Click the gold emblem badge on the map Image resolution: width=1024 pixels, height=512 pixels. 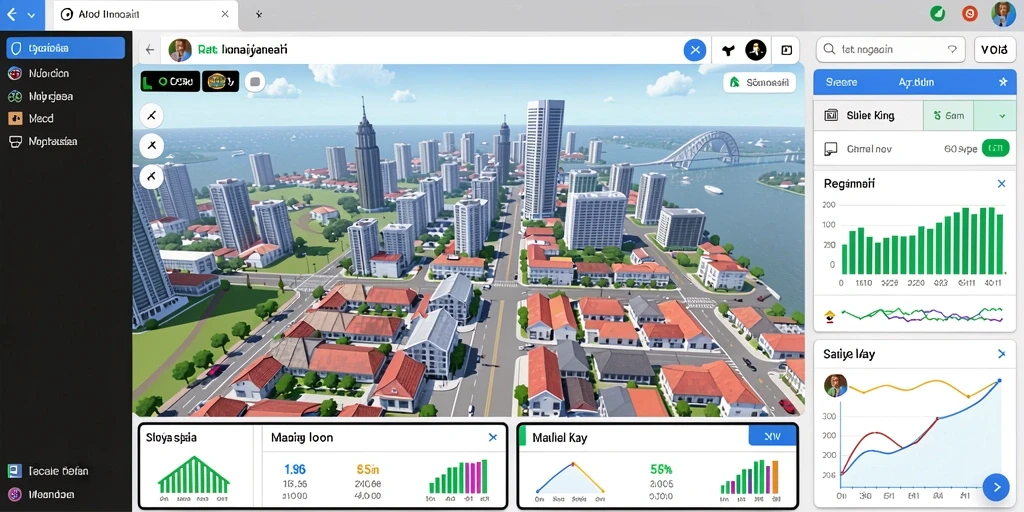coord(221,82)
